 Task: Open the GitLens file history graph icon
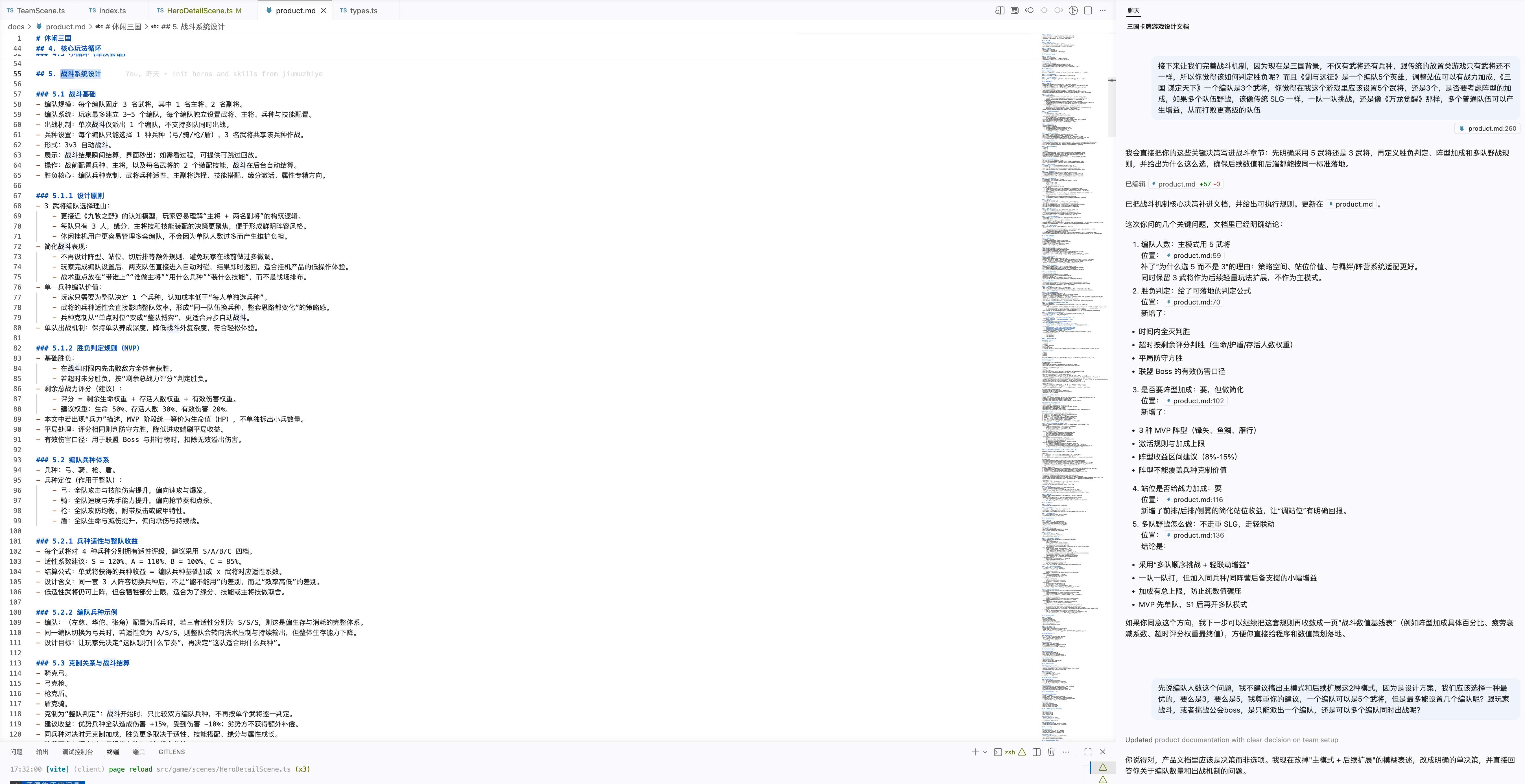(1073, 10)
